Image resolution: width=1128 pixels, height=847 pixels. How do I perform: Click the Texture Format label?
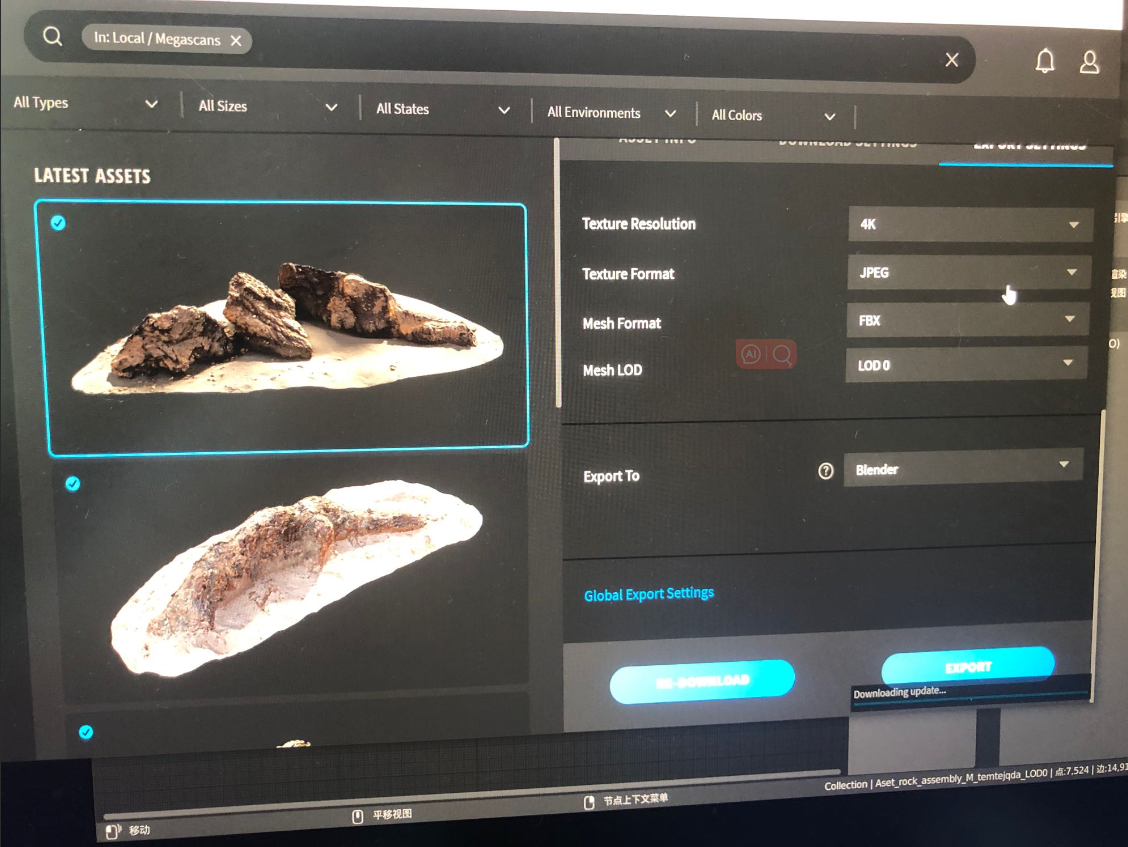628,273
